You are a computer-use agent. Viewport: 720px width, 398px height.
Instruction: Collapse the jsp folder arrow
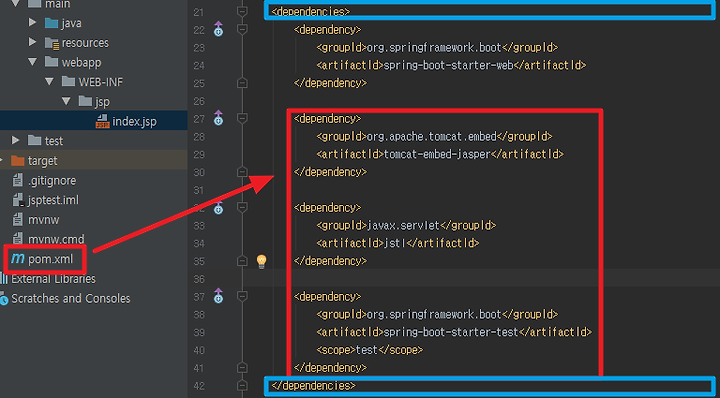(x=66, y=101)
